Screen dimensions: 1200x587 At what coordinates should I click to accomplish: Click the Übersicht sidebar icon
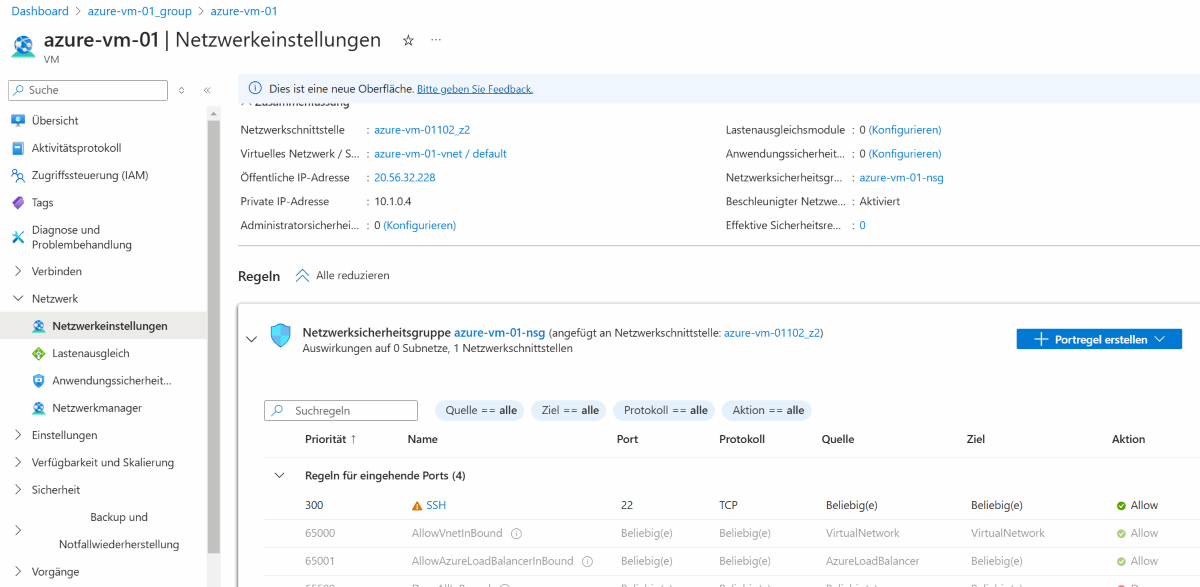point(18,121)
